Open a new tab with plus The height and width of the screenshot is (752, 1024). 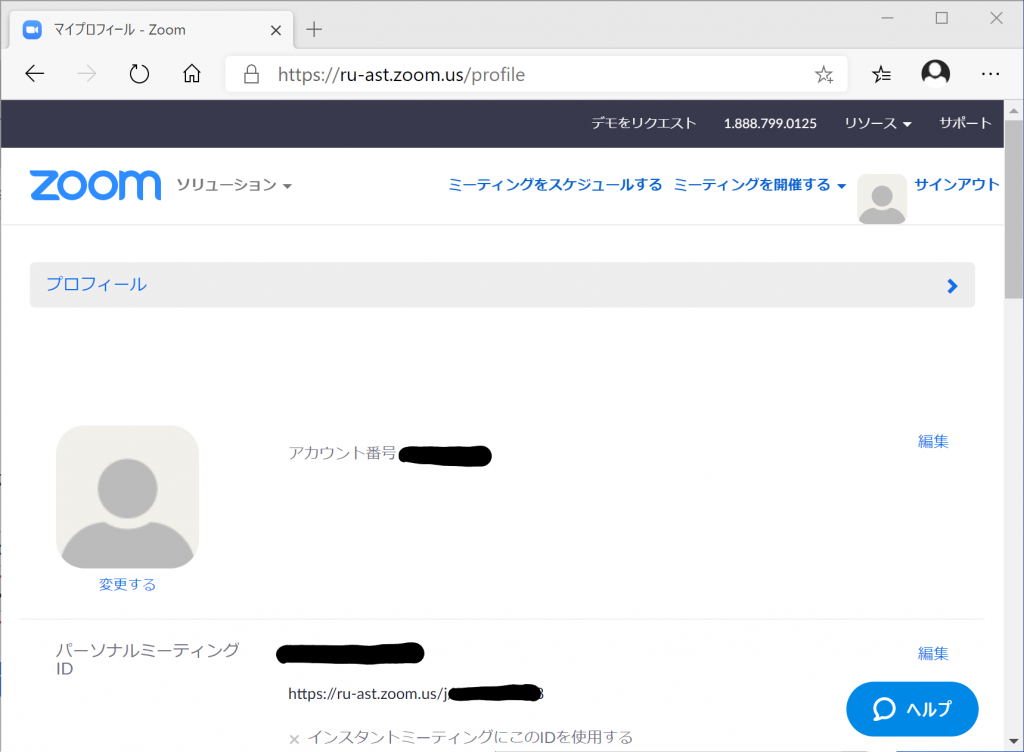click(314, 29)
